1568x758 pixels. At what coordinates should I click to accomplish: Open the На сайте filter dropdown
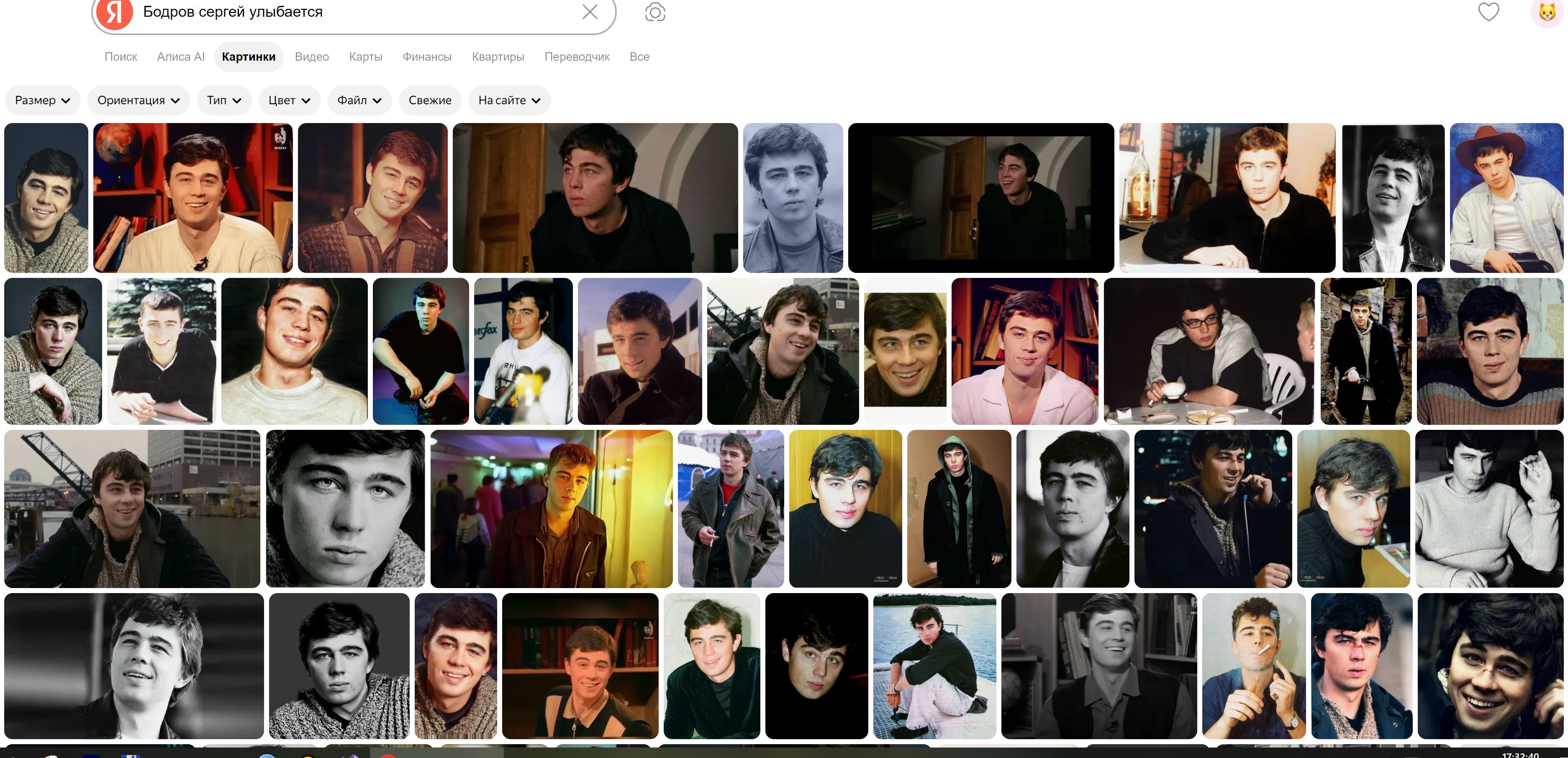coord(509,100)
